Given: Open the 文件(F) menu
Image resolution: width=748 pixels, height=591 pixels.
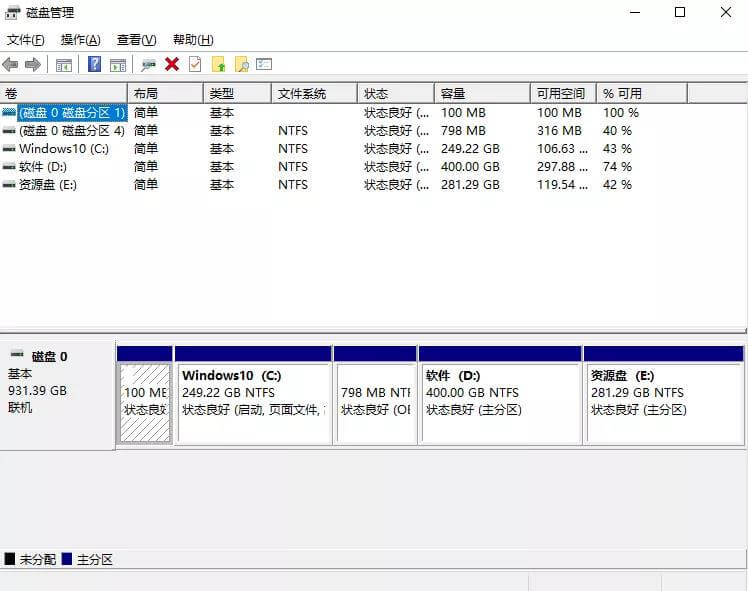Looking at the screenshot, I should tap(26, 40).
